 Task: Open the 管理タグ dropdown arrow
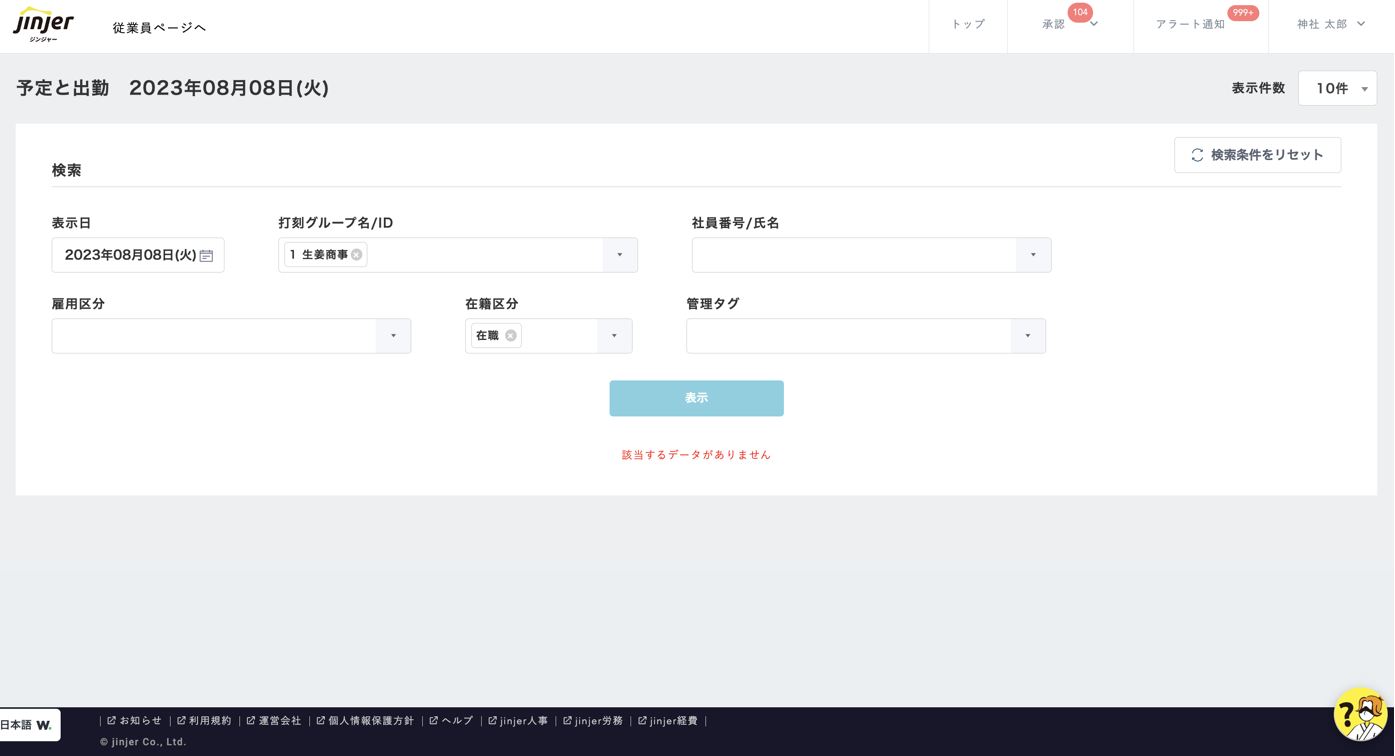click(x=1027, y=336)
